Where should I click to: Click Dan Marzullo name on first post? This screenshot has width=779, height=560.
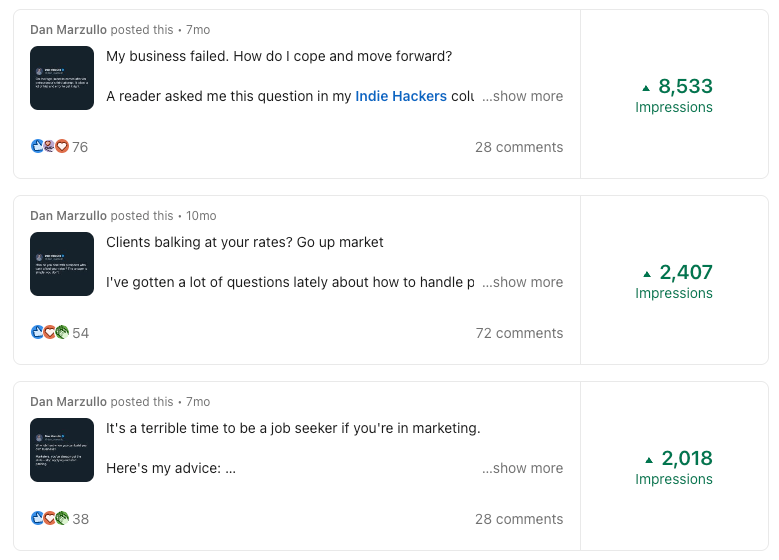click(x=68, y=30)
